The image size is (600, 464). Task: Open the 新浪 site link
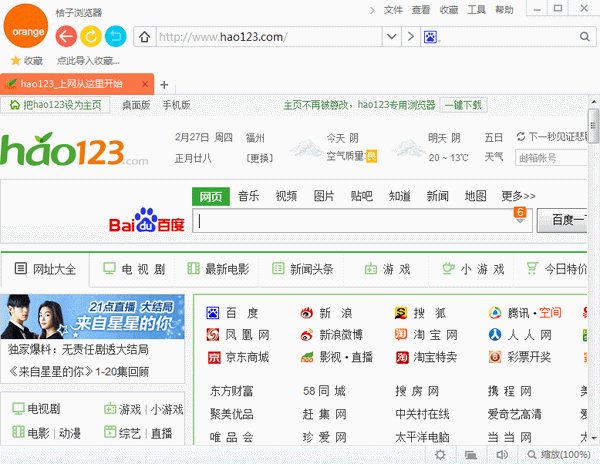pyautogui.click(x=326, y=313)
